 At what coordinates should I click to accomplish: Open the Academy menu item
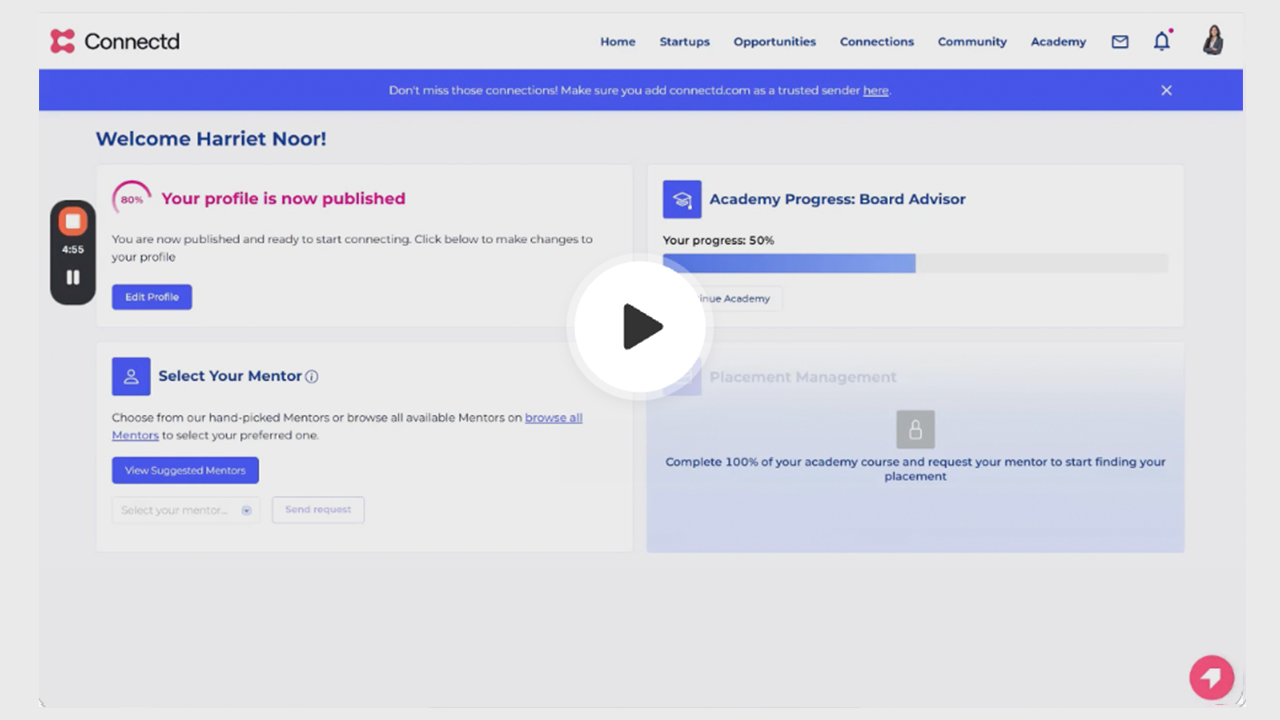[1058, 42]
